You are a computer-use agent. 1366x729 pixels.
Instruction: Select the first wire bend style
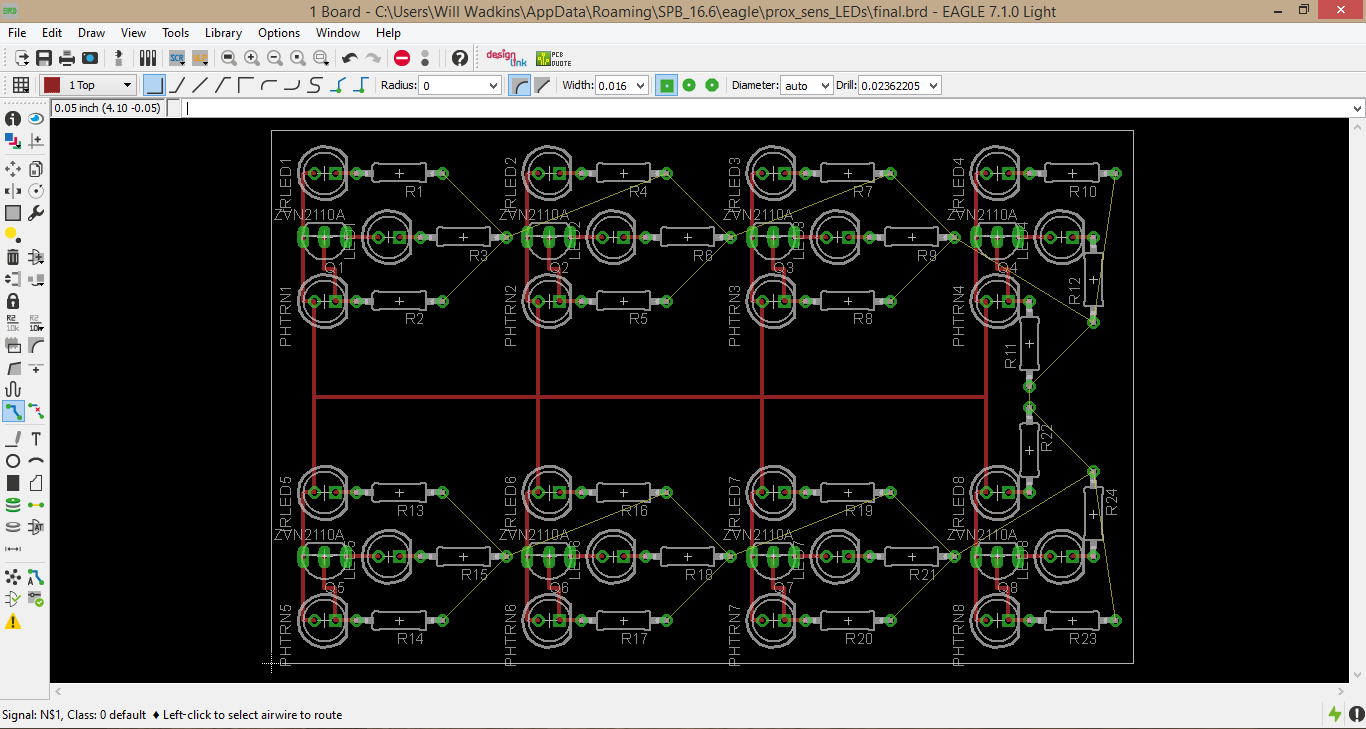click(152, 85)
